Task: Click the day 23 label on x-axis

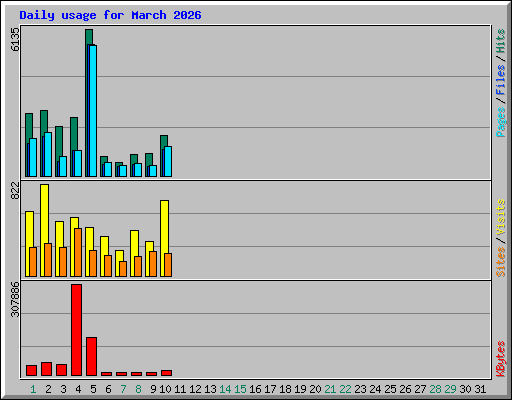Action: (360, 389)
